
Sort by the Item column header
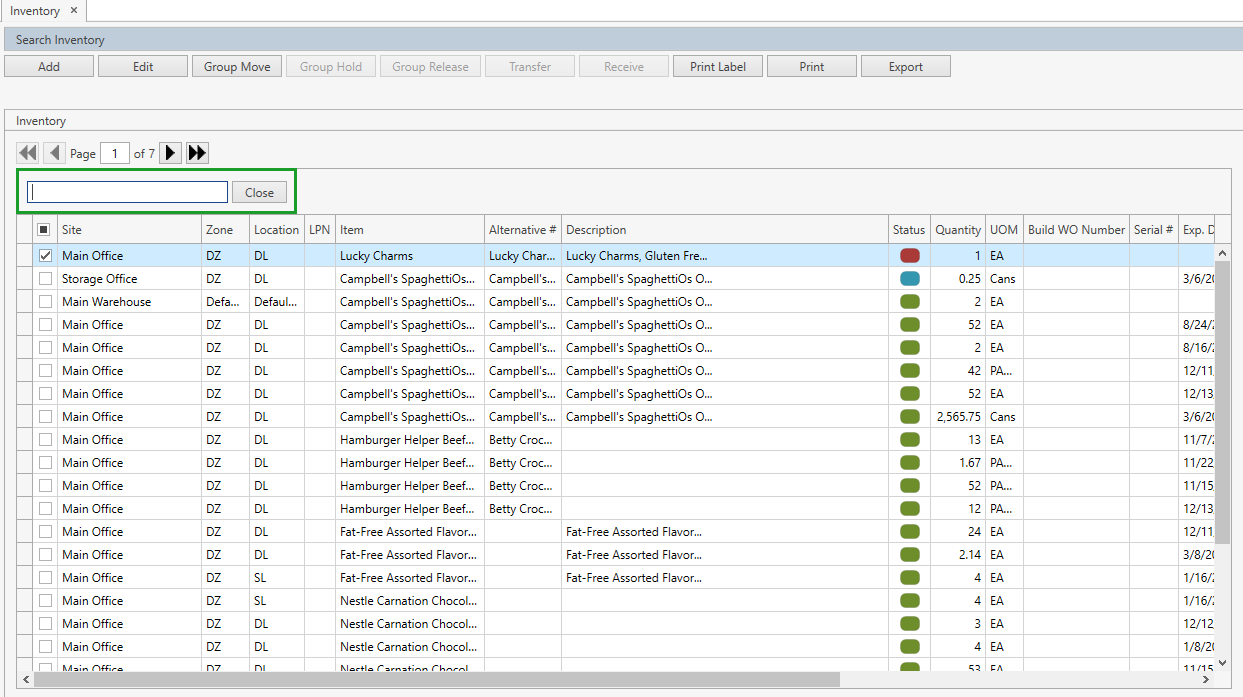(410, 230)
